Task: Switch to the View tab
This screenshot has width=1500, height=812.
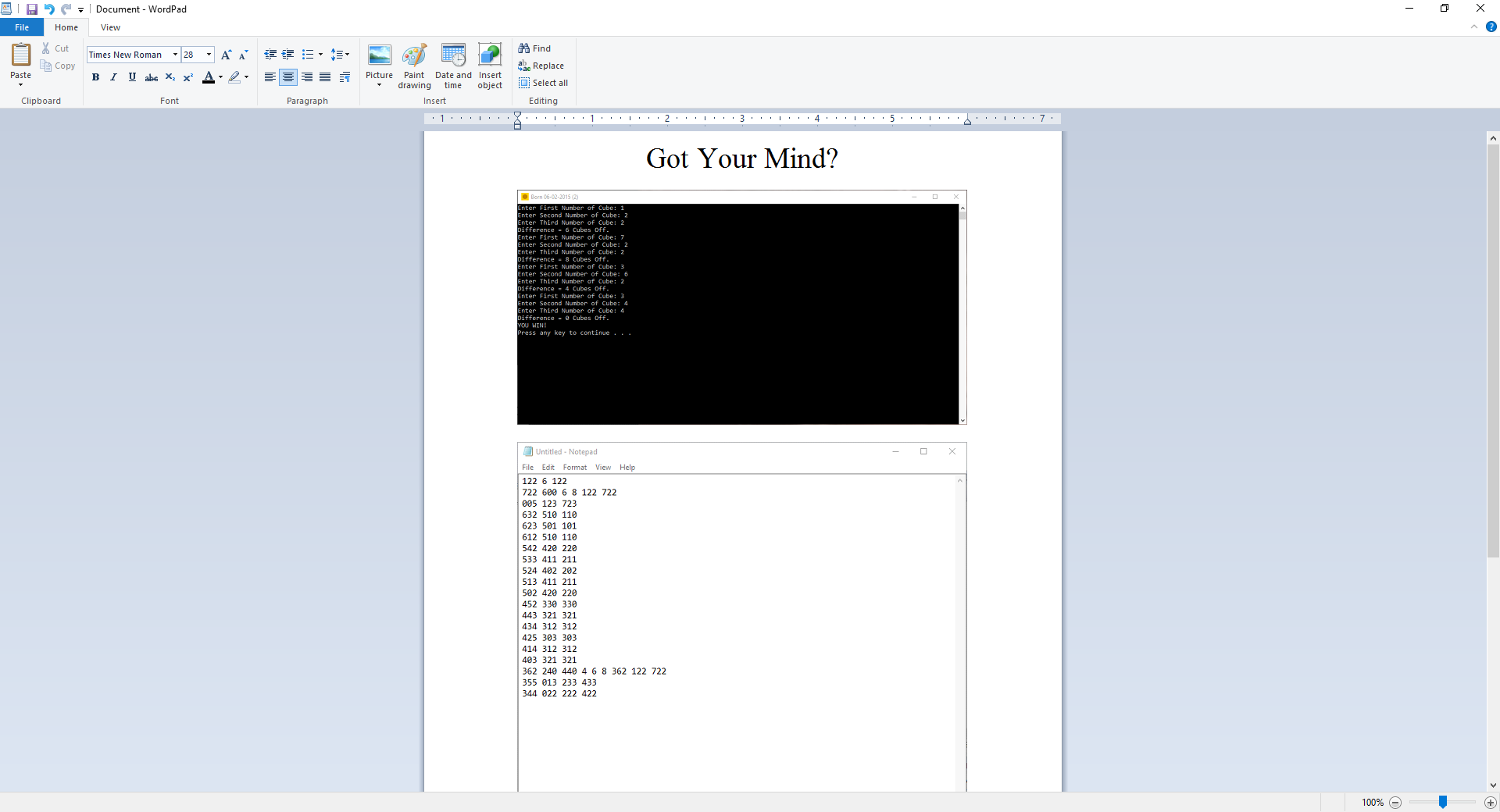Action: coord(110,27)
